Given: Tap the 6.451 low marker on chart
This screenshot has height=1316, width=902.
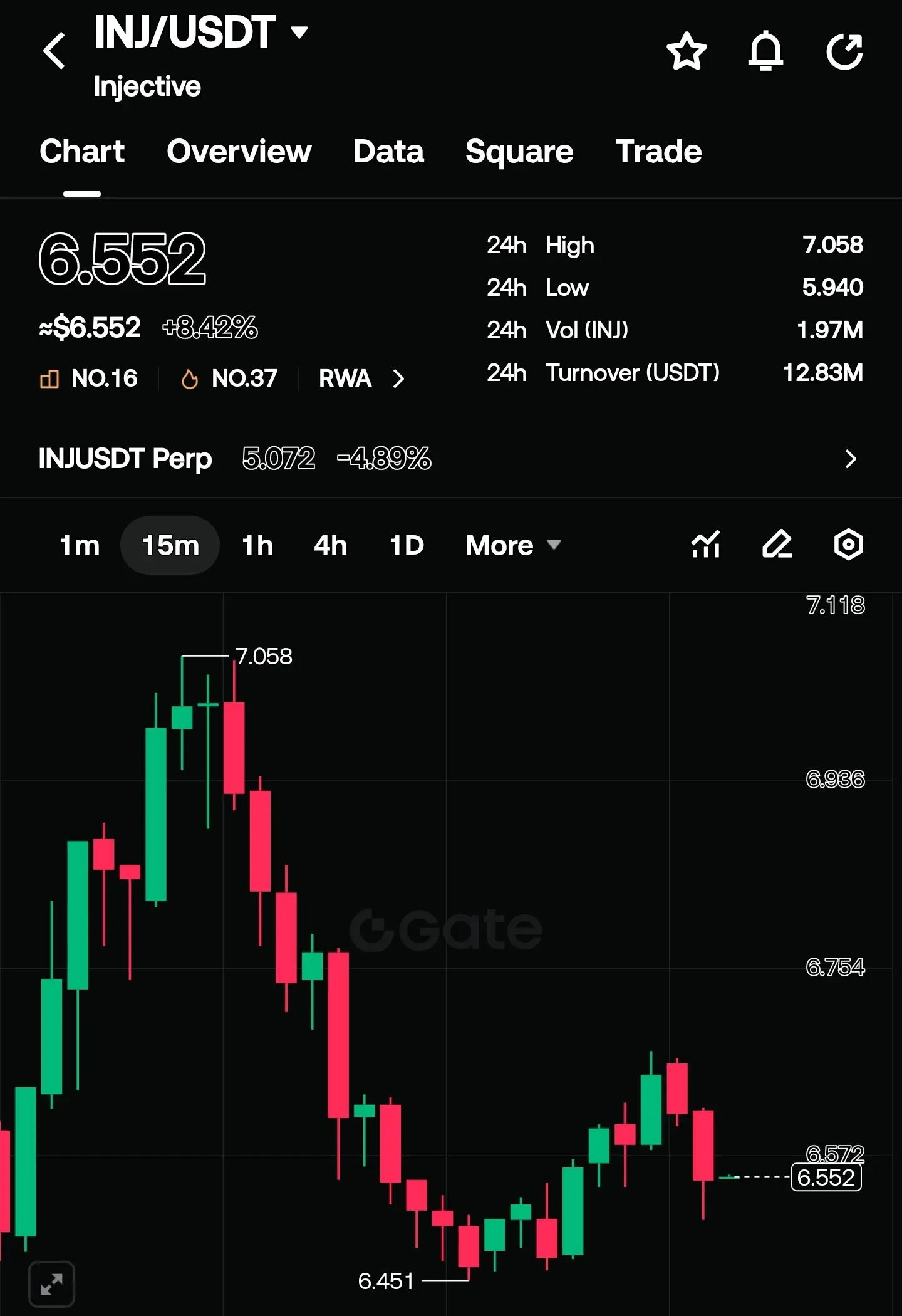Looking at the screenshot, I should coord(386,1281).
